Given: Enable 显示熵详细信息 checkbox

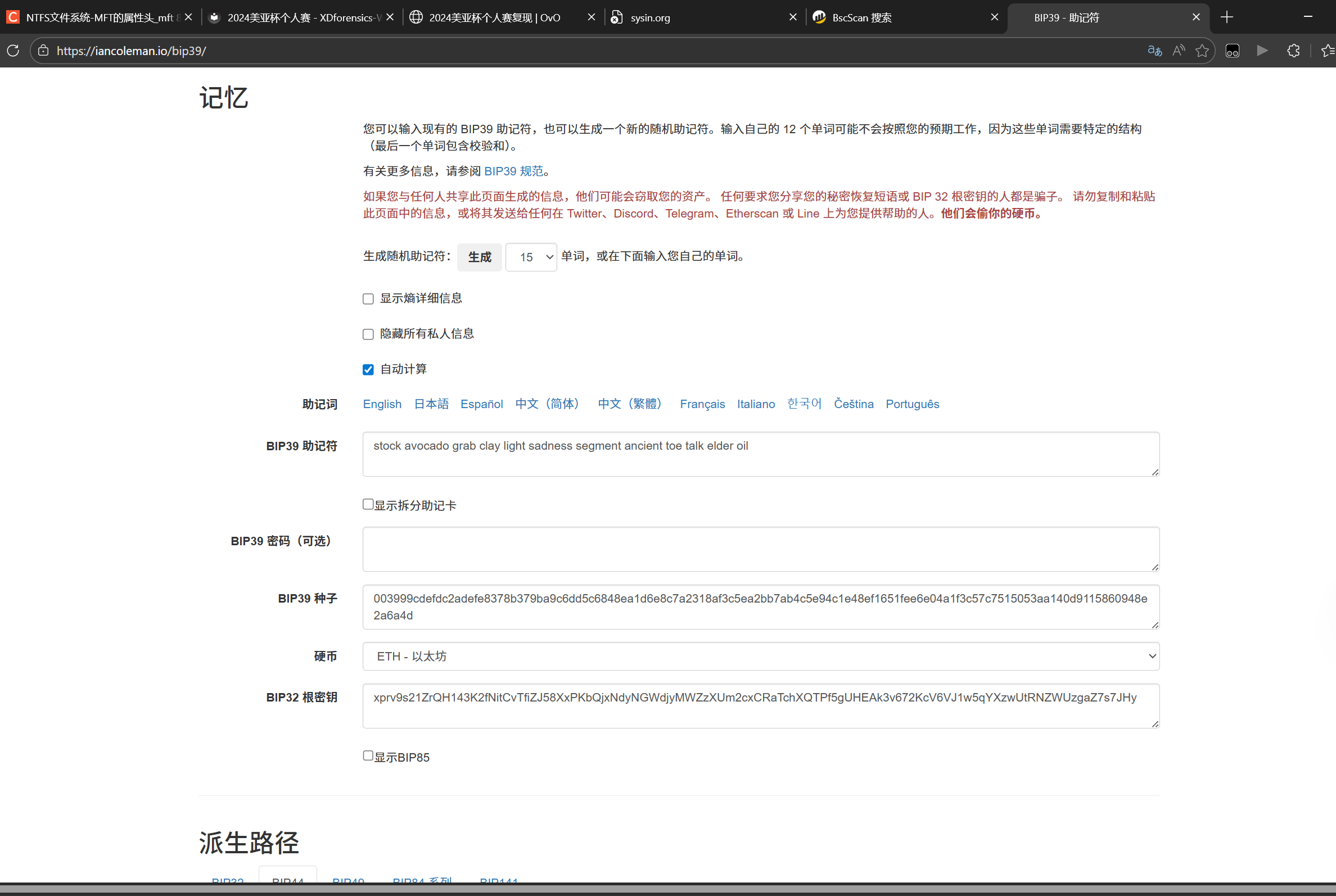Looking at the screenshot, I should (368, 299).
